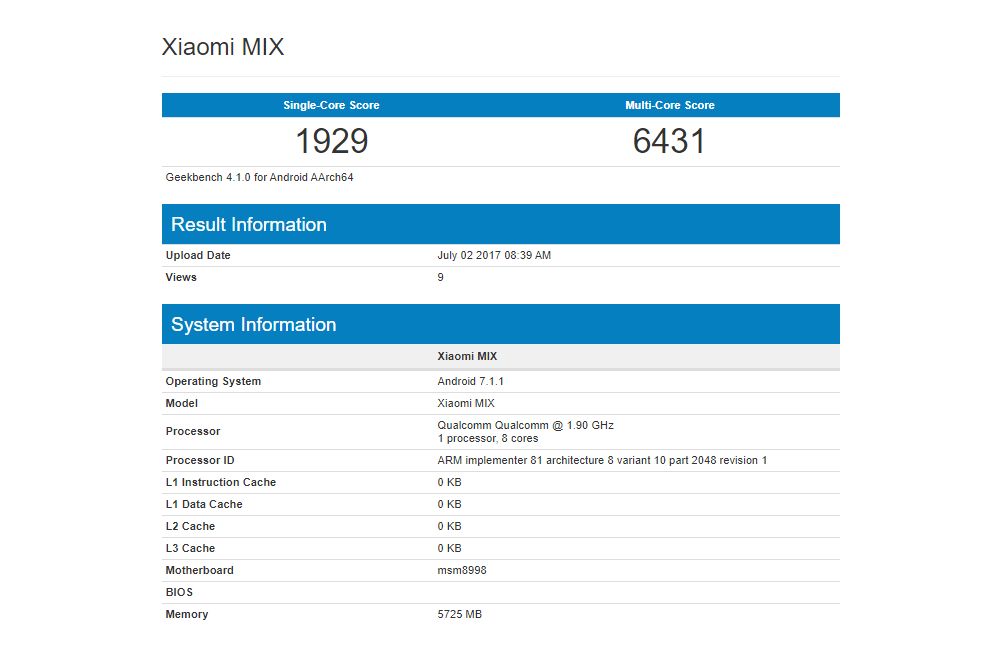
Task: Open the Xiaomi MIX page title link
Action: coord(222,47)
